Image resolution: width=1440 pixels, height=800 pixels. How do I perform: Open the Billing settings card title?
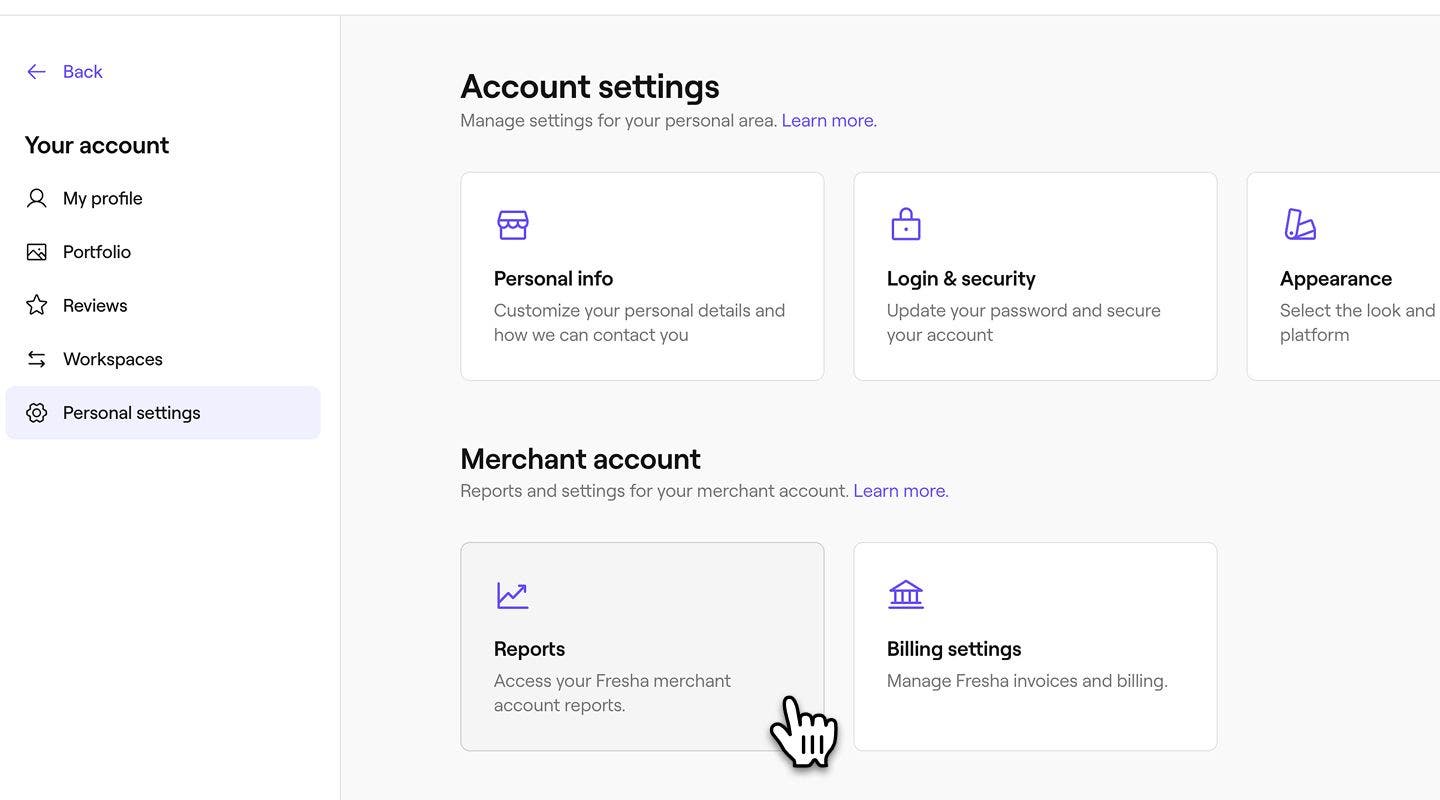coord(953,649)
